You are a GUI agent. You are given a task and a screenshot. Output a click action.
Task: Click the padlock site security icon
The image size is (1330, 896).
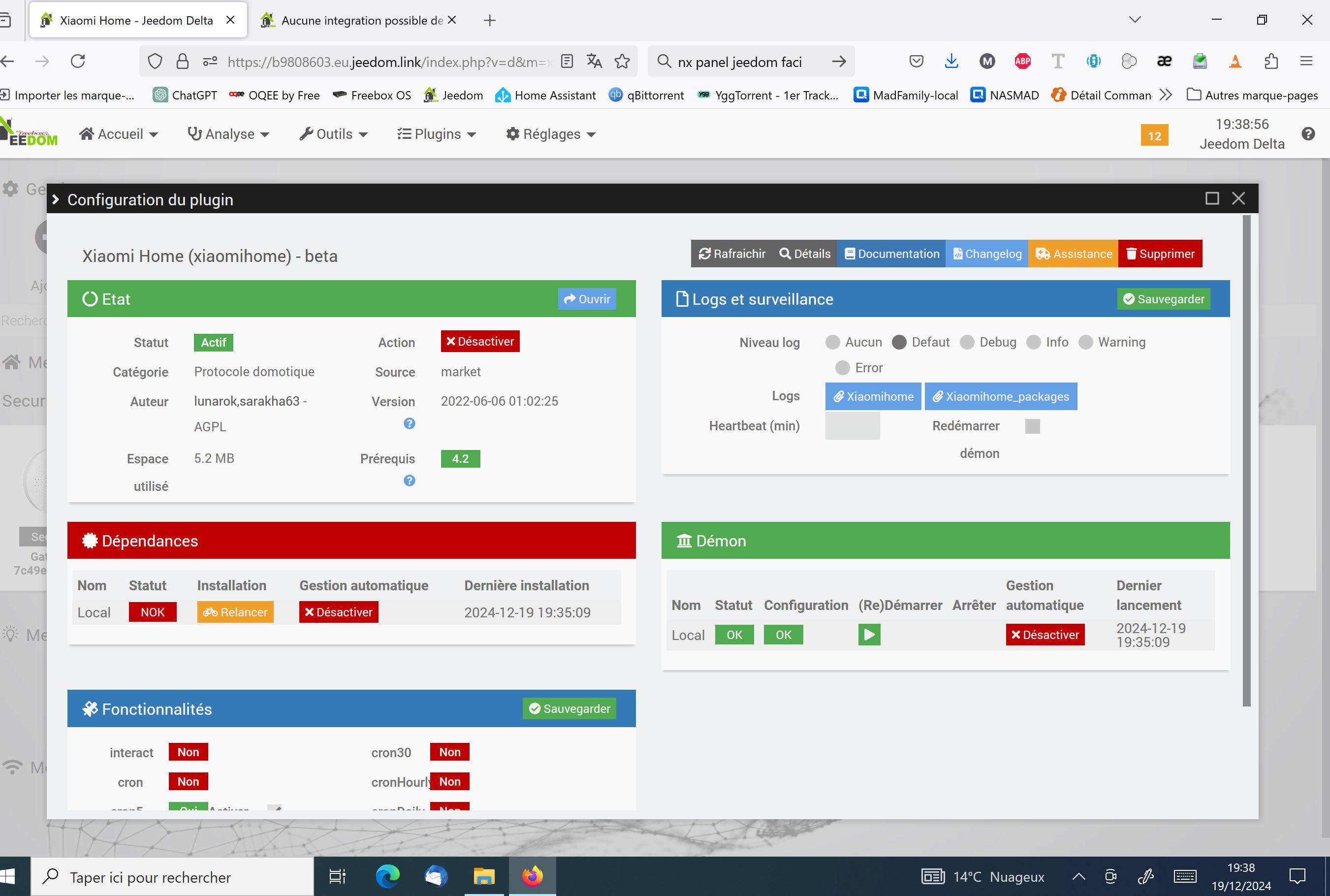pos(182,61)
